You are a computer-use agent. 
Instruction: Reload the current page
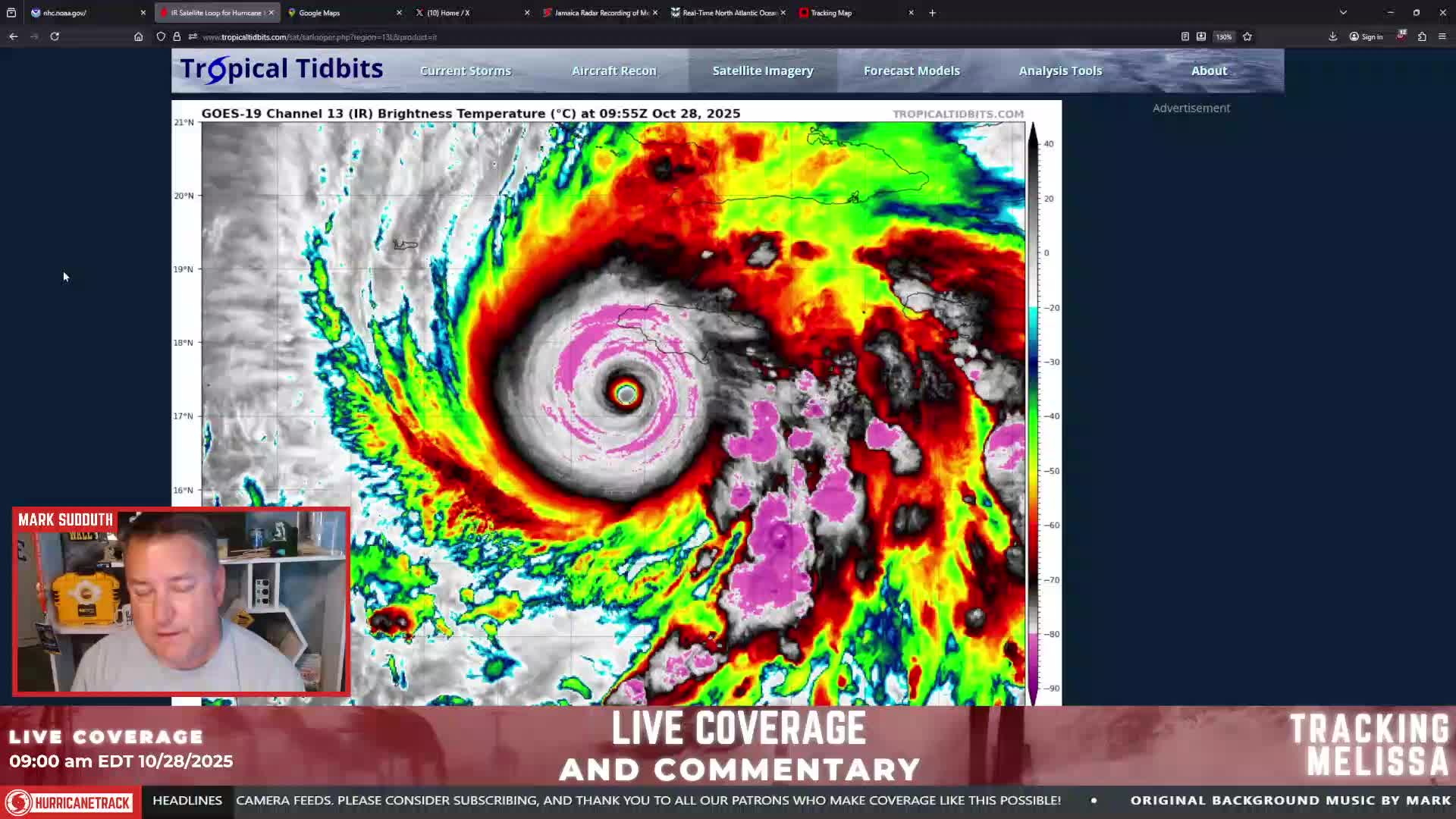pyautogui.click(x=55, y=36)
